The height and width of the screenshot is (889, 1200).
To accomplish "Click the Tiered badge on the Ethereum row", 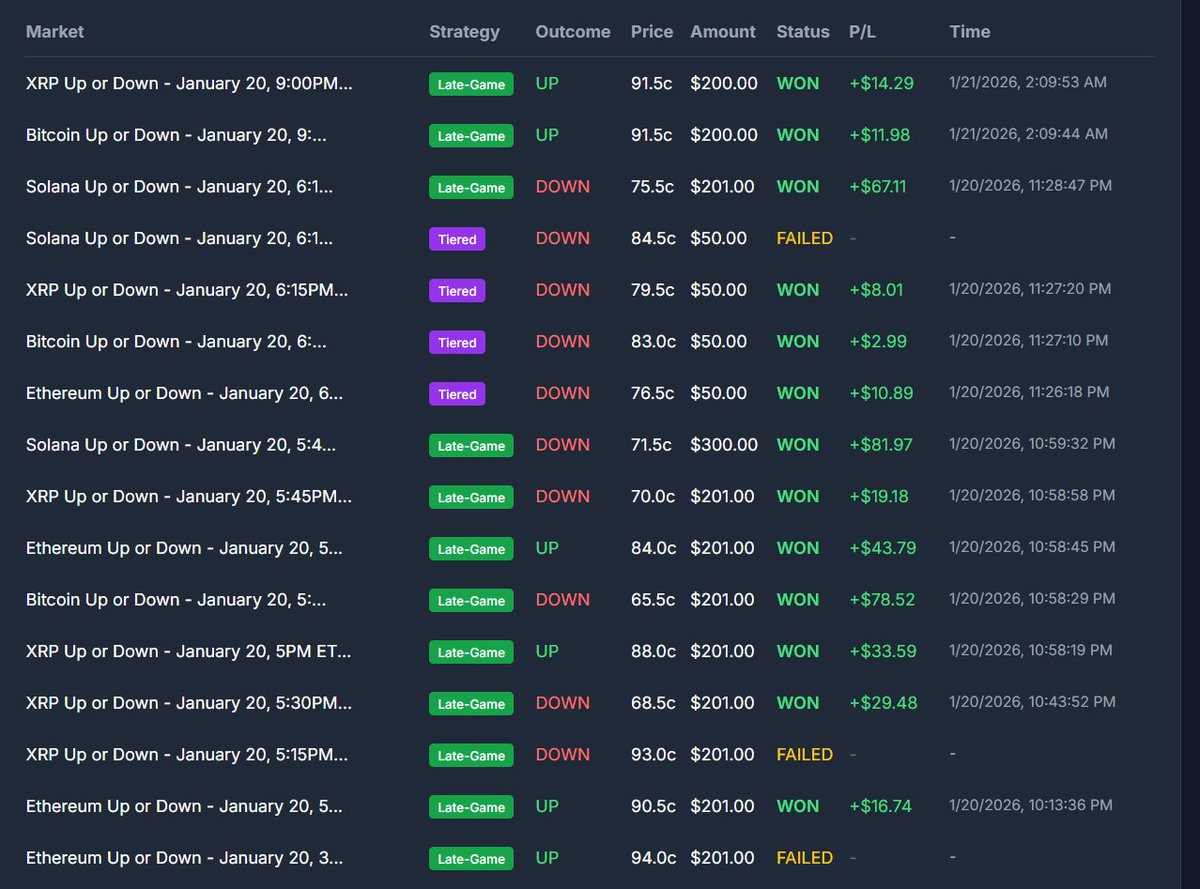I will click(457, 393).
